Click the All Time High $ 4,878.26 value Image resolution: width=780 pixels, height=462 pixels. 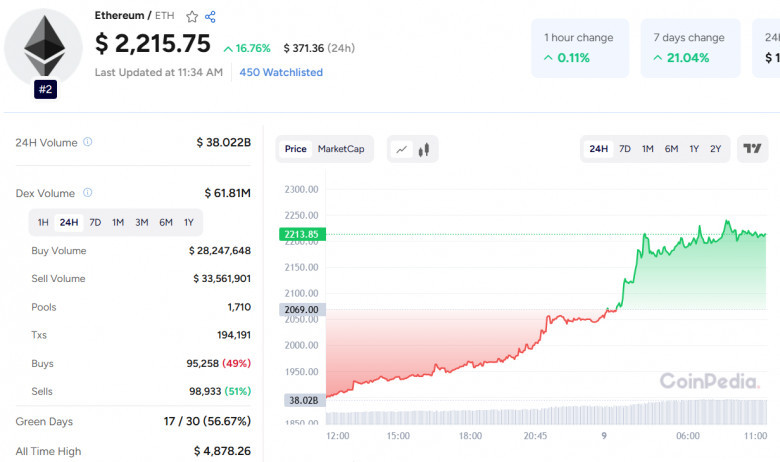222,451
